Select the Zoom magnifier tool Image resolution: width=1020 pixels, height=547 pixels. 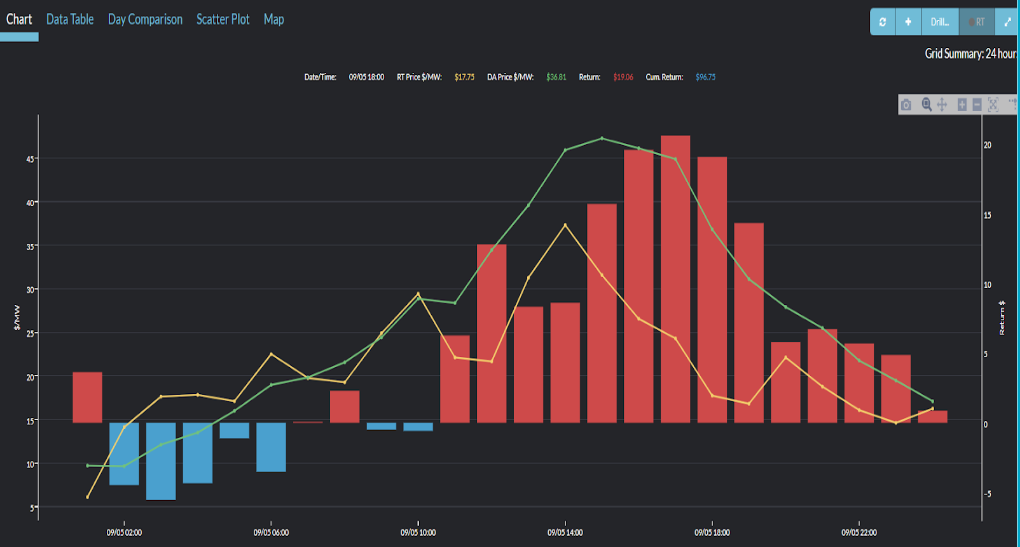pyautogui.click(x=927, y=104)
